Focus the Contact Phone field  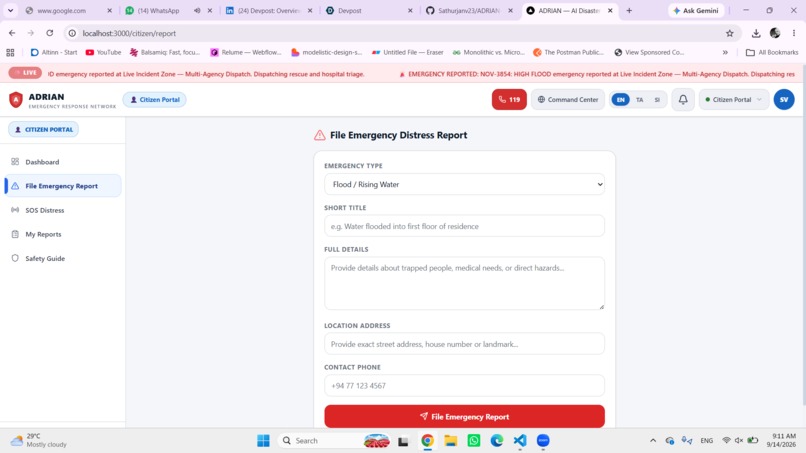tap(464, 386)
